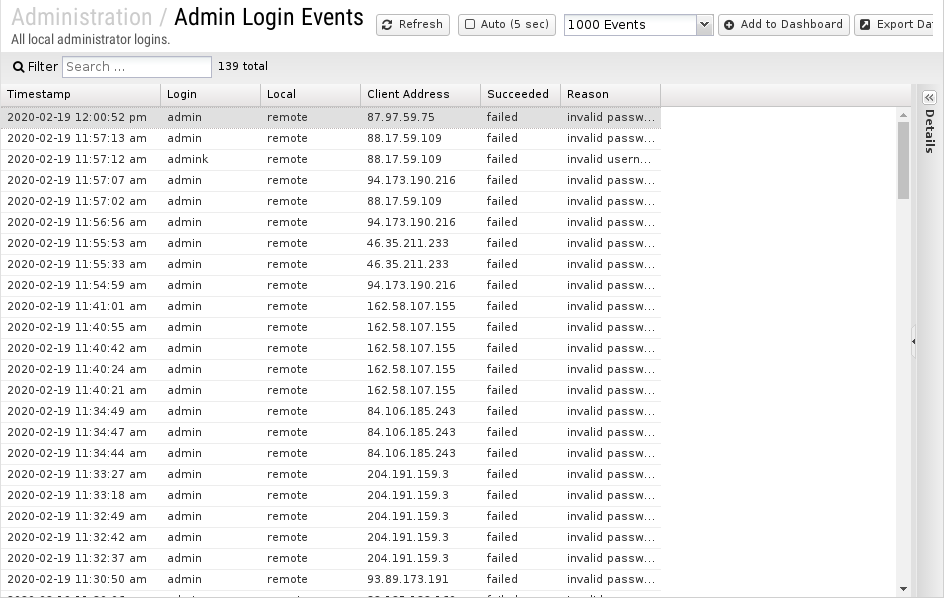The image size is (944, 598).
Task: Select row with timestamp 11:55:53 am
Action: pos(331,244)
